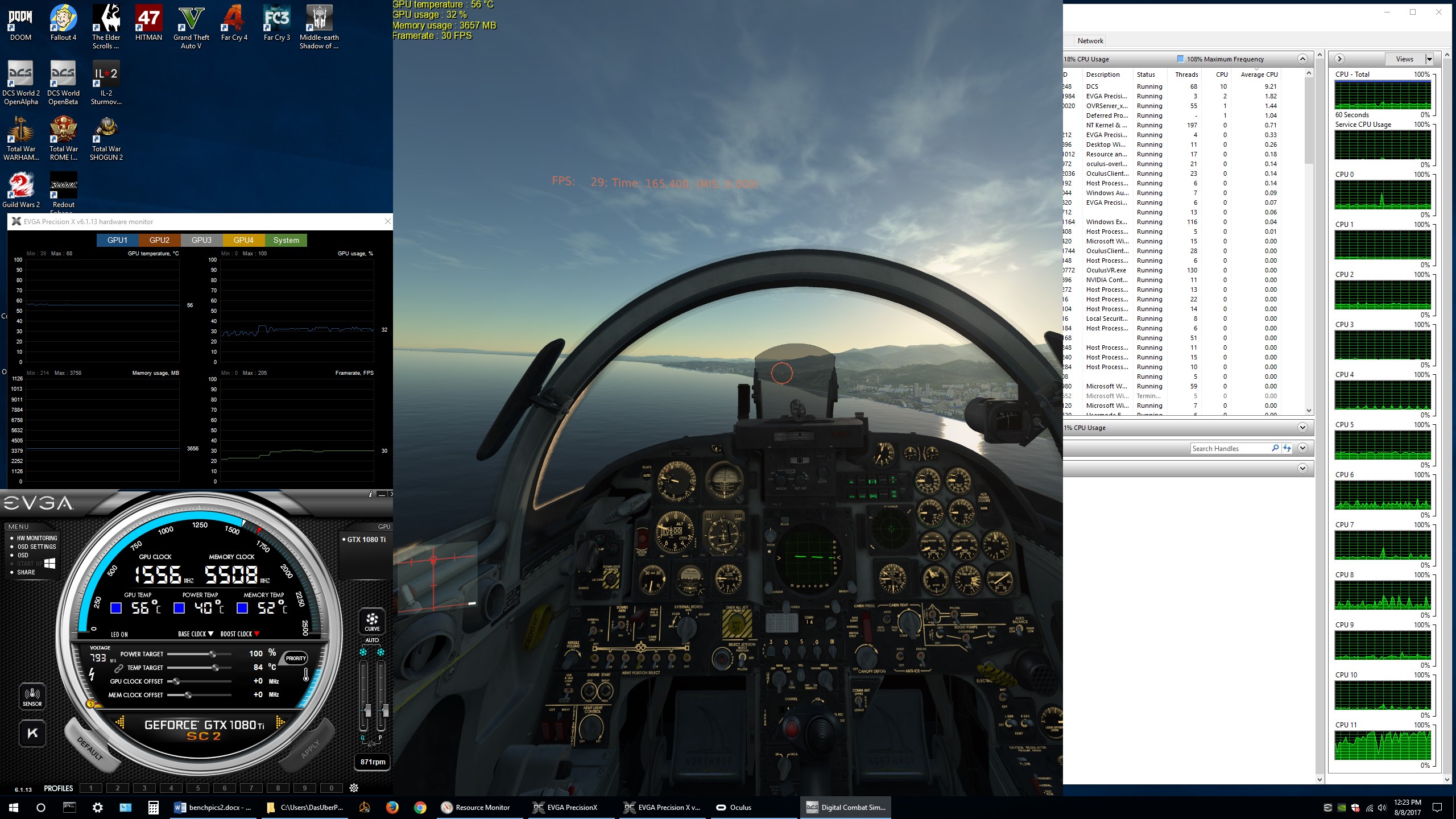The width and height of the screenshot is (1456, 819).
Task: Open the Far Cry 3 desktop shortcut
Action: click(x=276, y=23)
